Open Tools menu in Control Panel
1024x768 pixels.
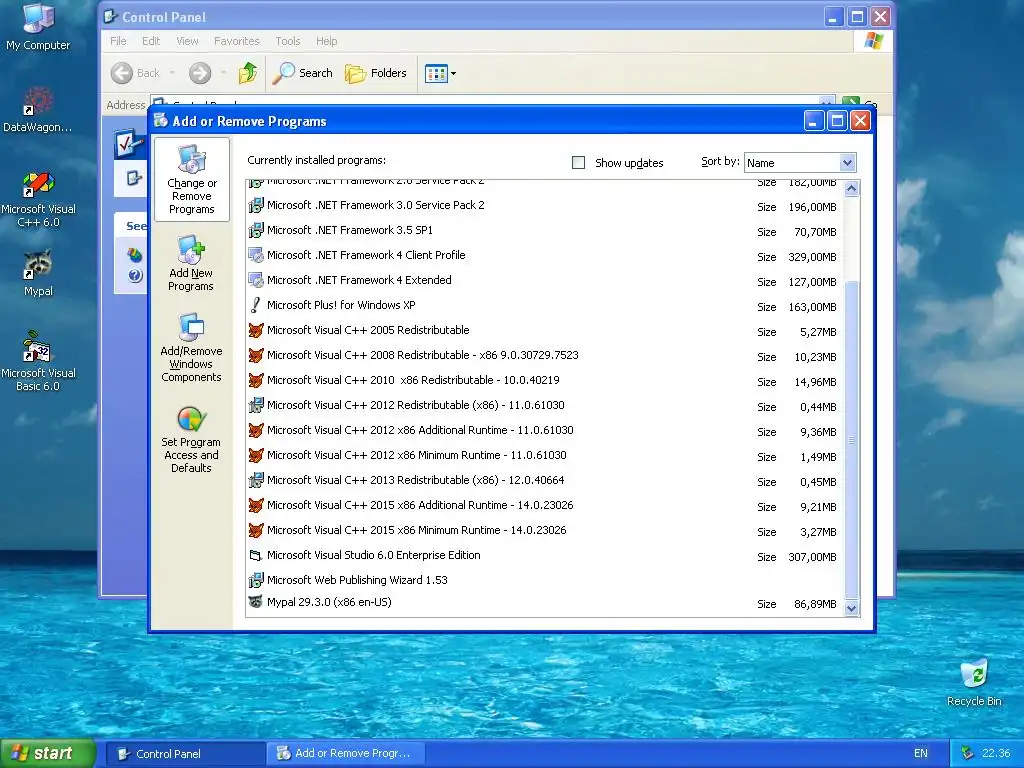pyautogui.click(x=288, y=41)
